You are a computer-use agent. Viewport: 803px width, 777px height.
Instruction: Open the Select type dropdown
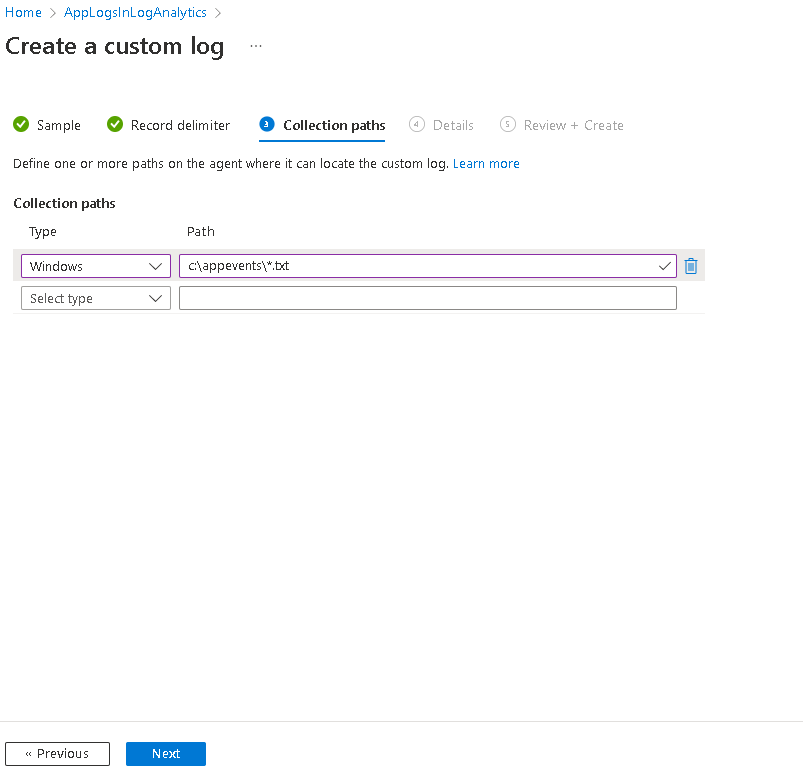click(96, 298)
